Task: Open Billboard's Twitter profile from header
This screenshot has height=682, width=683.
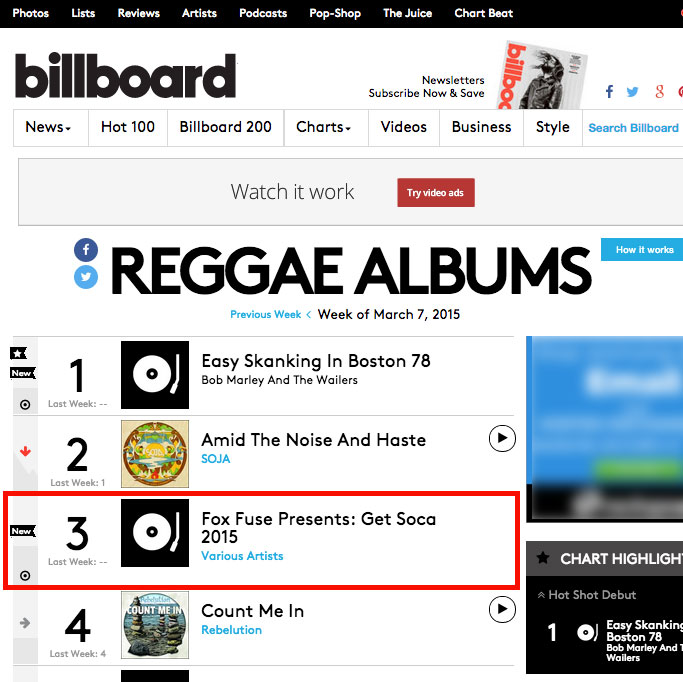Action: coord(633,92)
